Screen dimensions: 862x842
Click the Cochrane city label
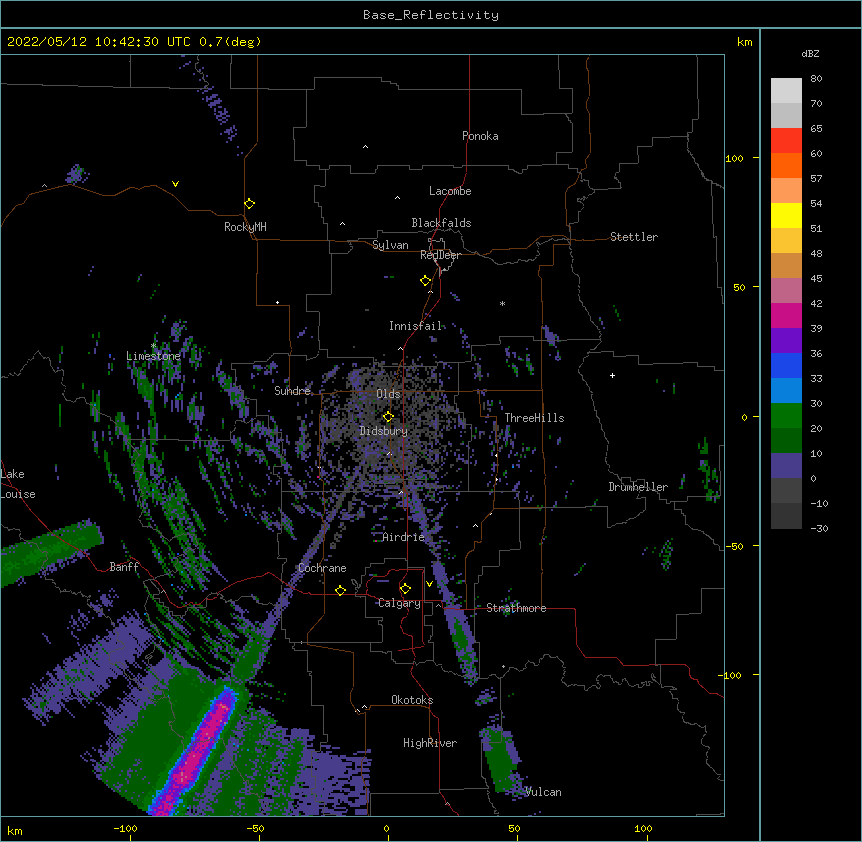coord(322,568)
